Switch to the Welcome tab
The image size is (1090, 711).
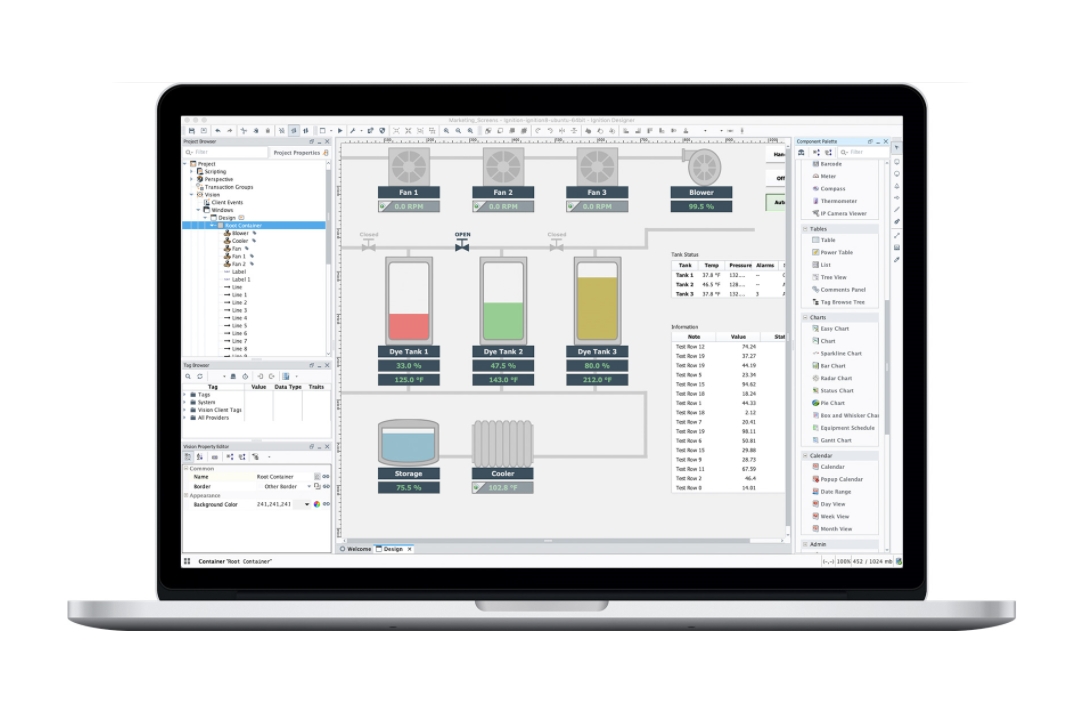pyautogui.click(x=356, y=549)
